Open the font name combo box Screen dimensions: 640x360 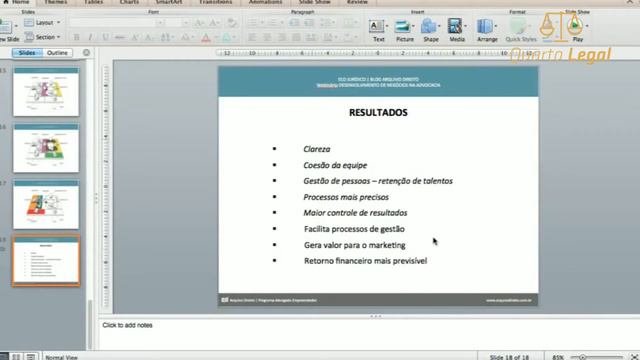click(x=116, y=23)
